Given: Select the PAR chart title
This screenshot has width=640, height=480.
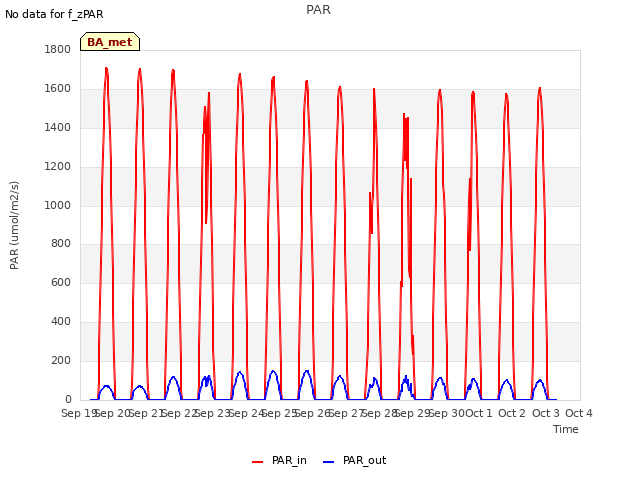Looking at the screenshot, I should (318, 10).
